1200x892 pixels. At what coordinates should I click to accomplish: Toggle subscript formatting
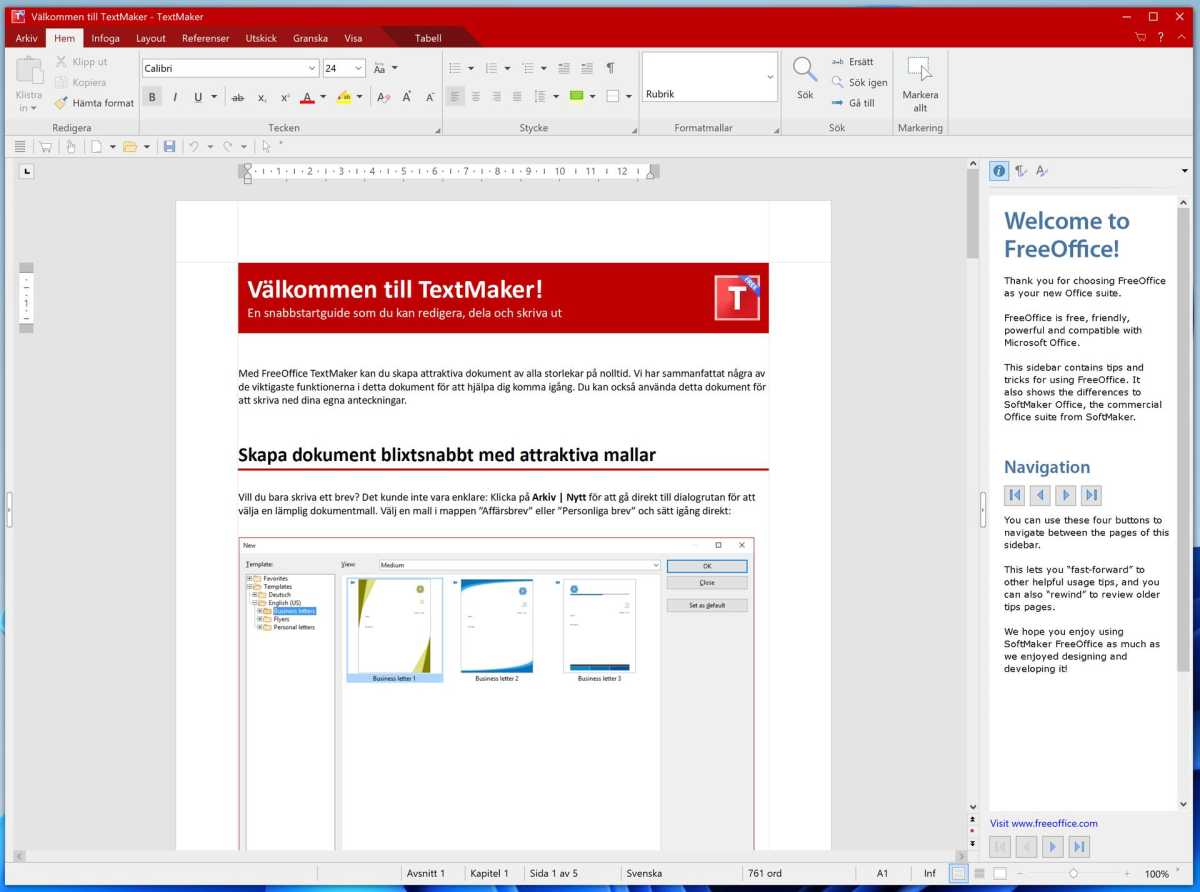(262, 97)
